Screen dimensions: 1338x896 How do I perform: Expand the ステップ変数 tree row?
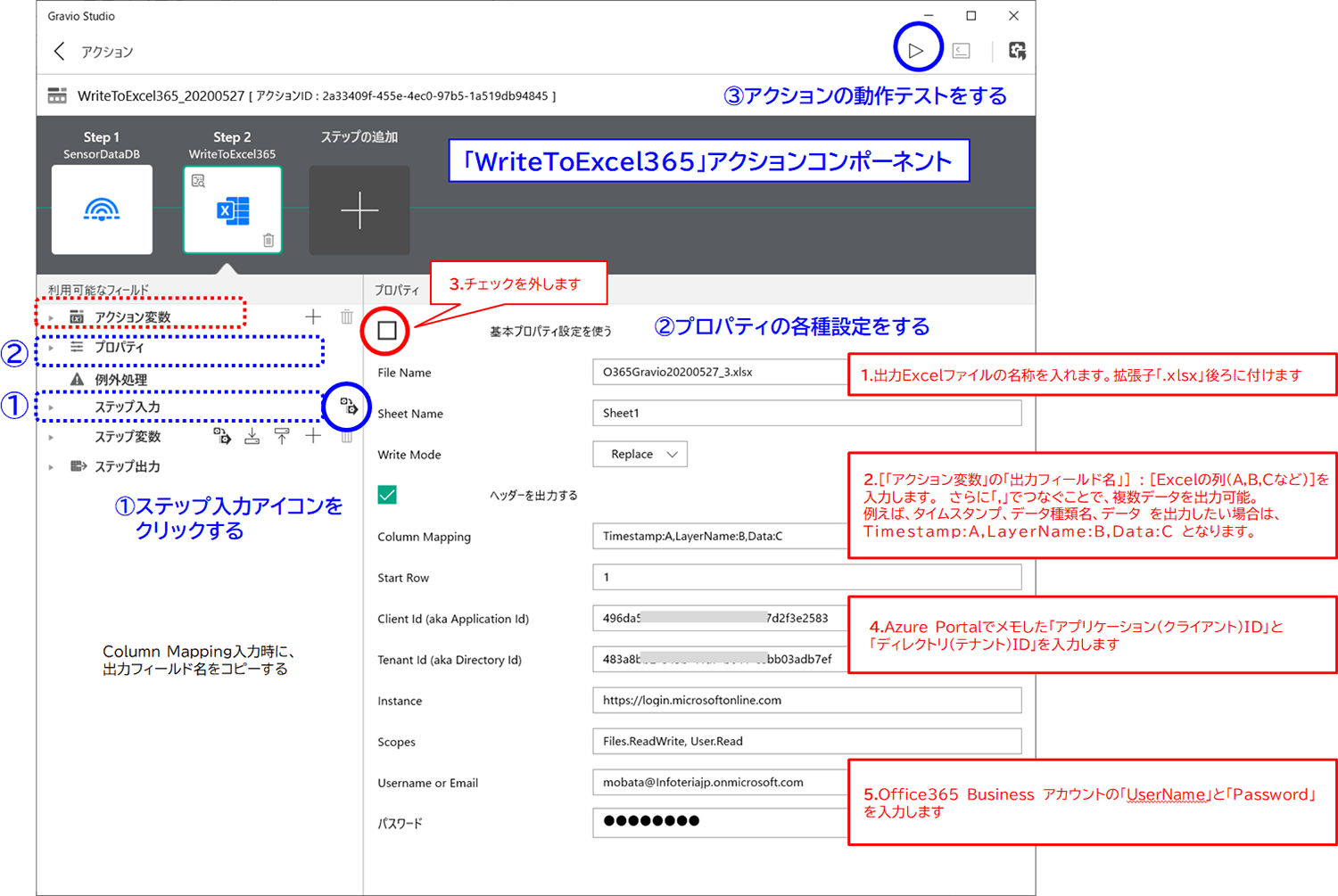pyautogui.click(x=51, y=437)
